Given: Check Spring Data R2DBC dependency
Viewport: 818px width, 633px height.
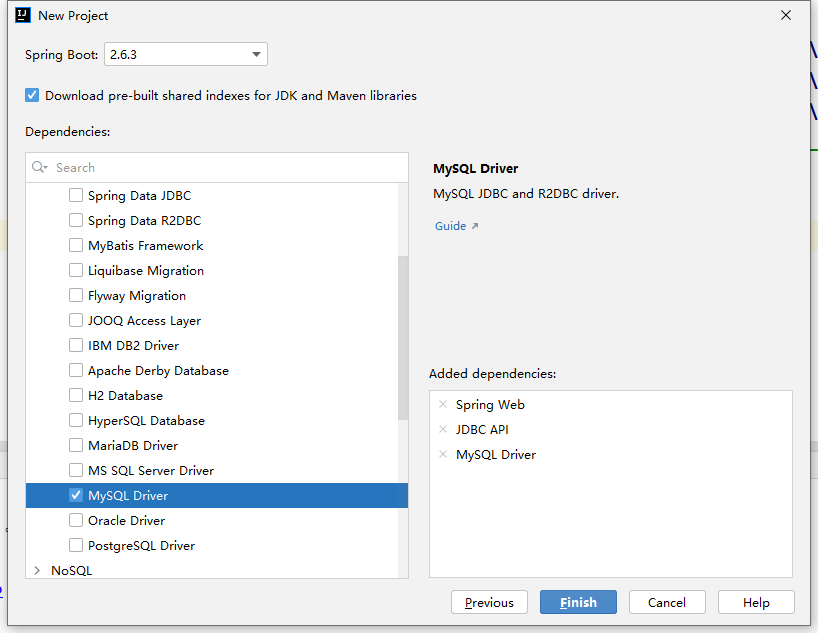Looking at the screenshot, I should [76, 221].
